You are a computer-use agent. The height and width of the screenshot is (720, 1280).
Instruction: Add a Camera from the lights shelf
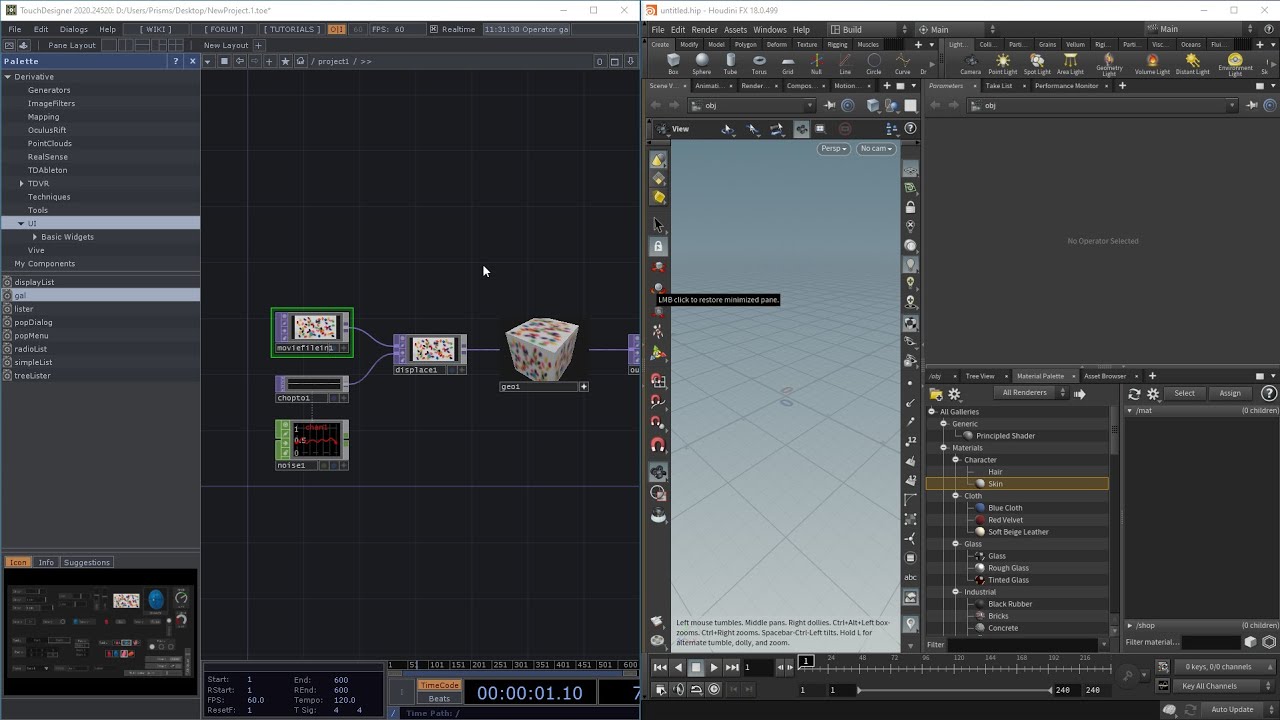pos(970,63)
